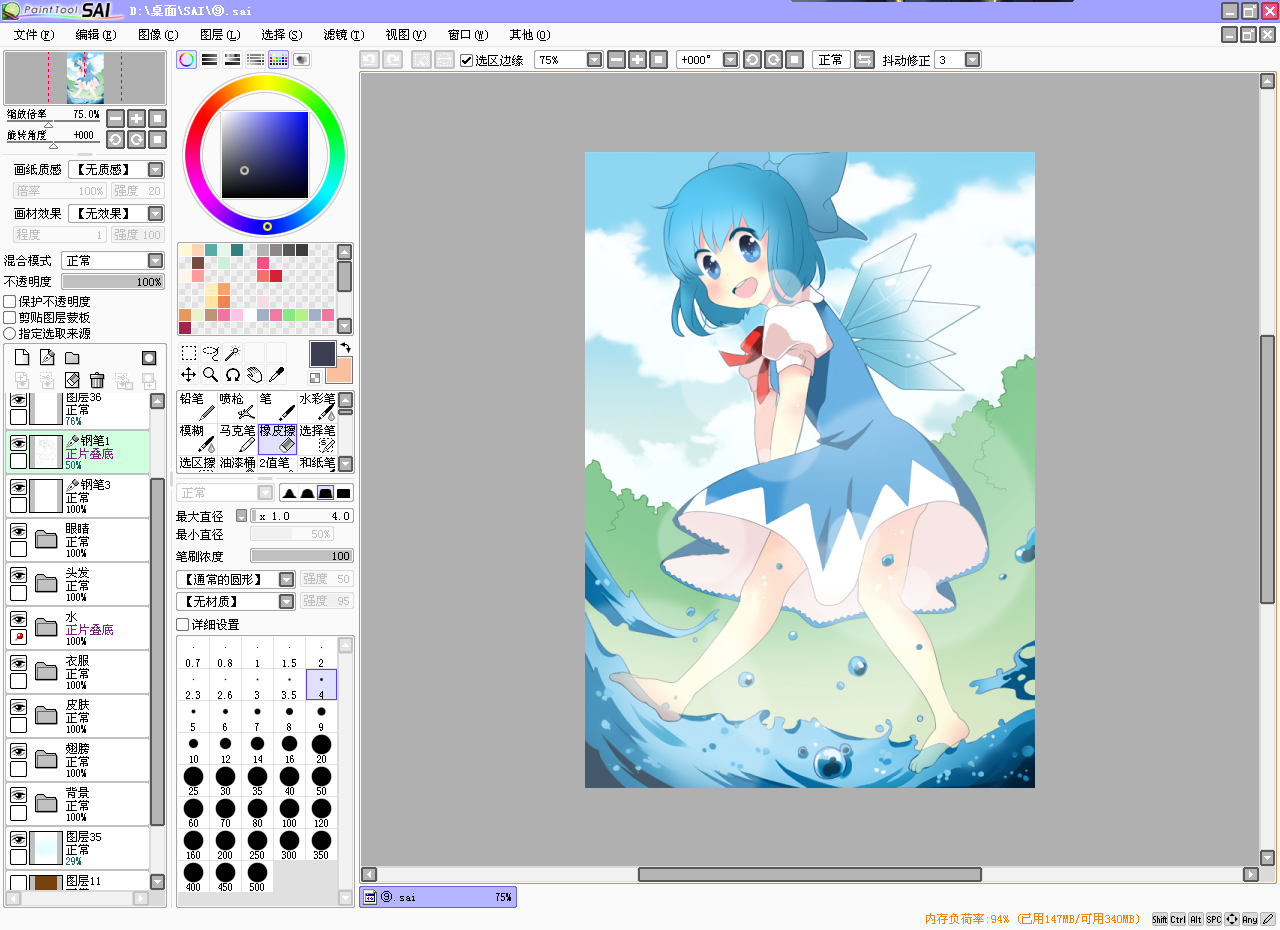Image resolution: width=1280 pixels, height=930 pixels.
Task: Toggle the scratchpad panel icon
Action: [301, 59]
